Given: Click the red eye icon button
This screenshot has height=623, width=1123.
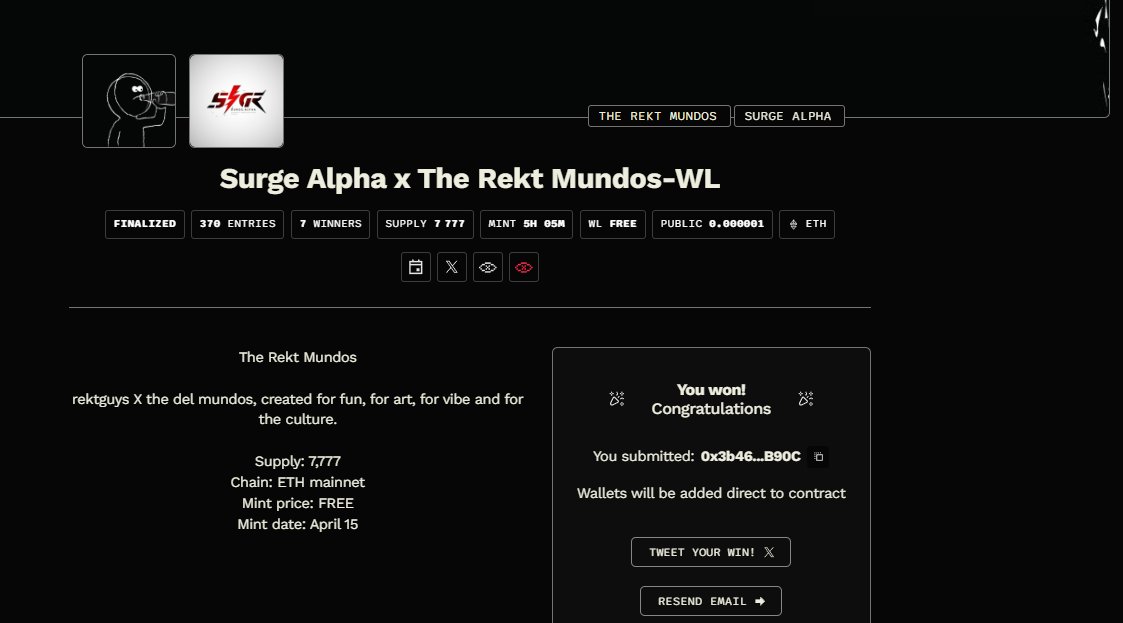Looking at the screenshot, I should [x=524, y=267].
